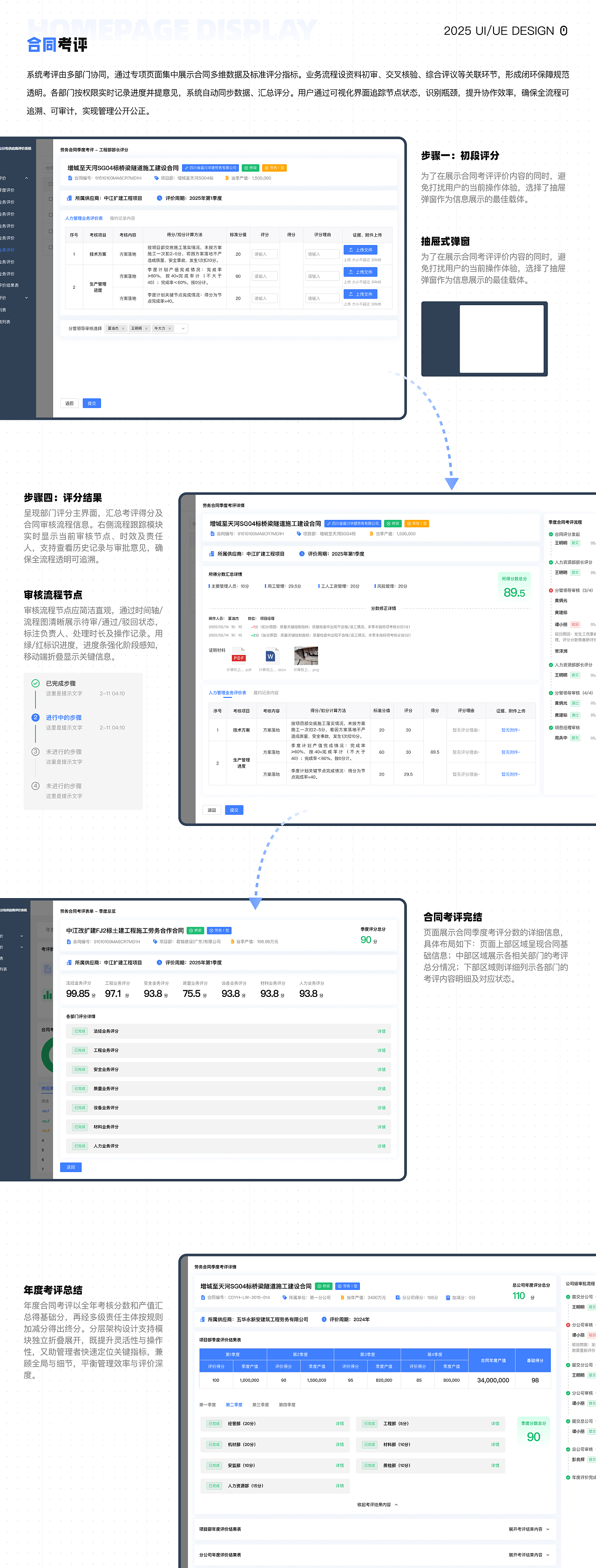
Task: Click orange 劳务Ⅰ型 tag in first drawer
Action: (274, 168)
